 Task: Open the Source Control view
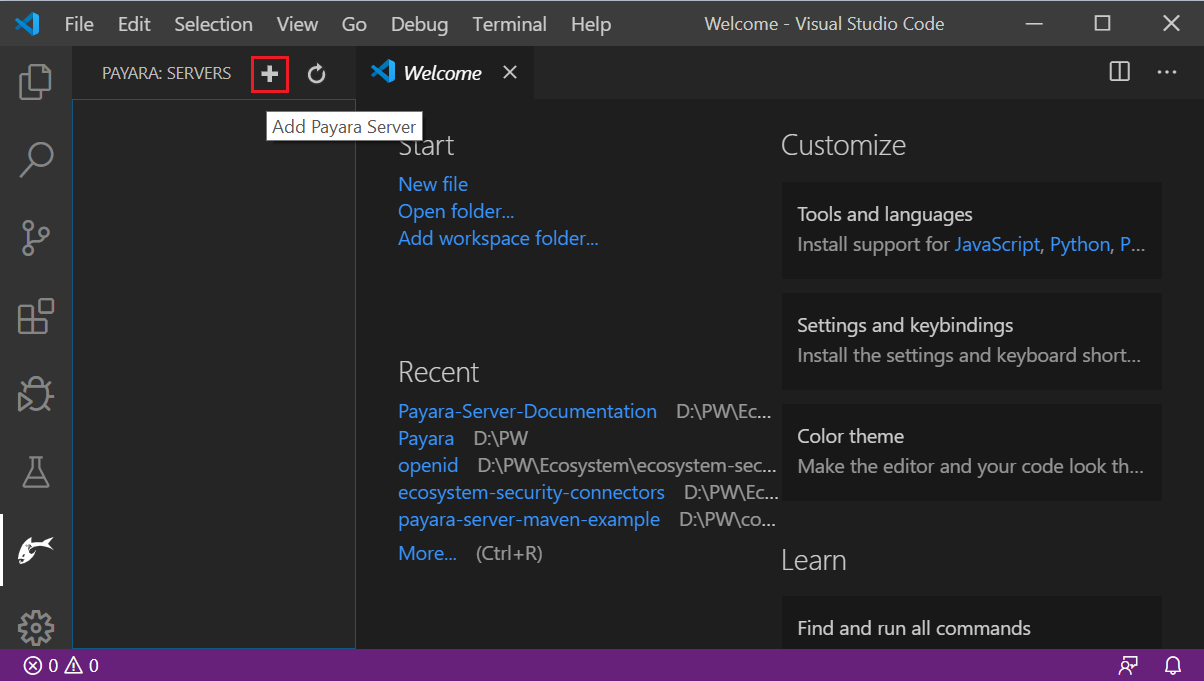coord(36,238)
